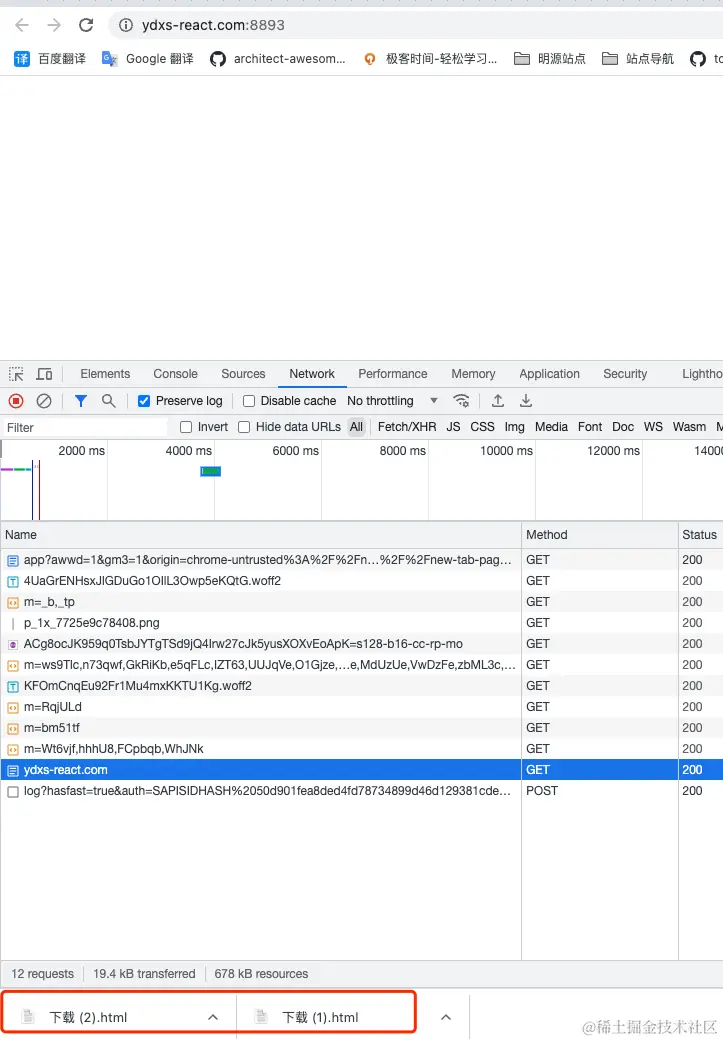Screen dimensions: 723x1041
Task: Filter by Fetch/XHR requests
Action: pyautogui.click(x=407, y=427)
